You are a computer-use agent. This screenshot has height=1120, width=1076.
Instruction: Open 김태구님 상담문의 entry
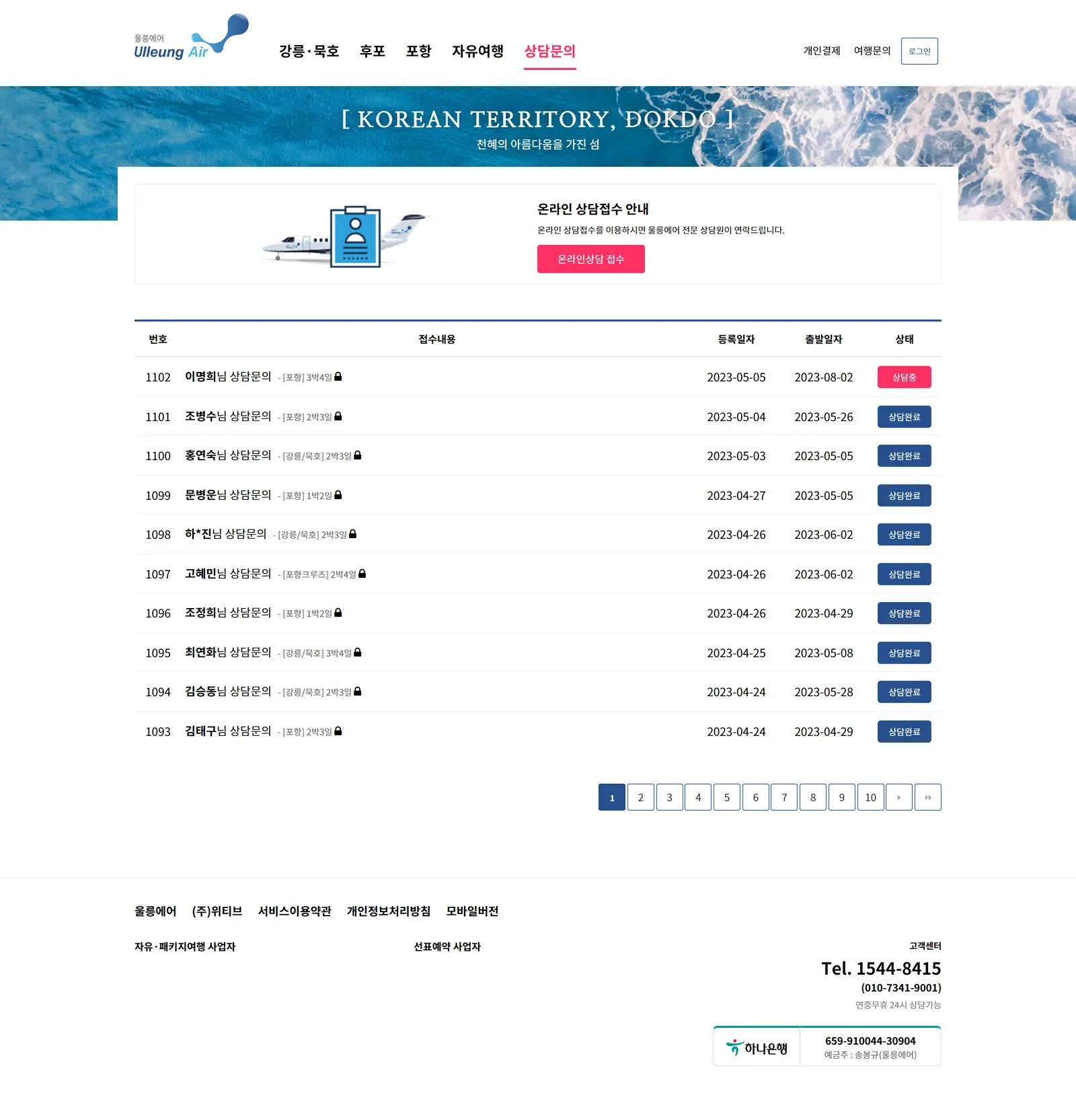point(229,731)
